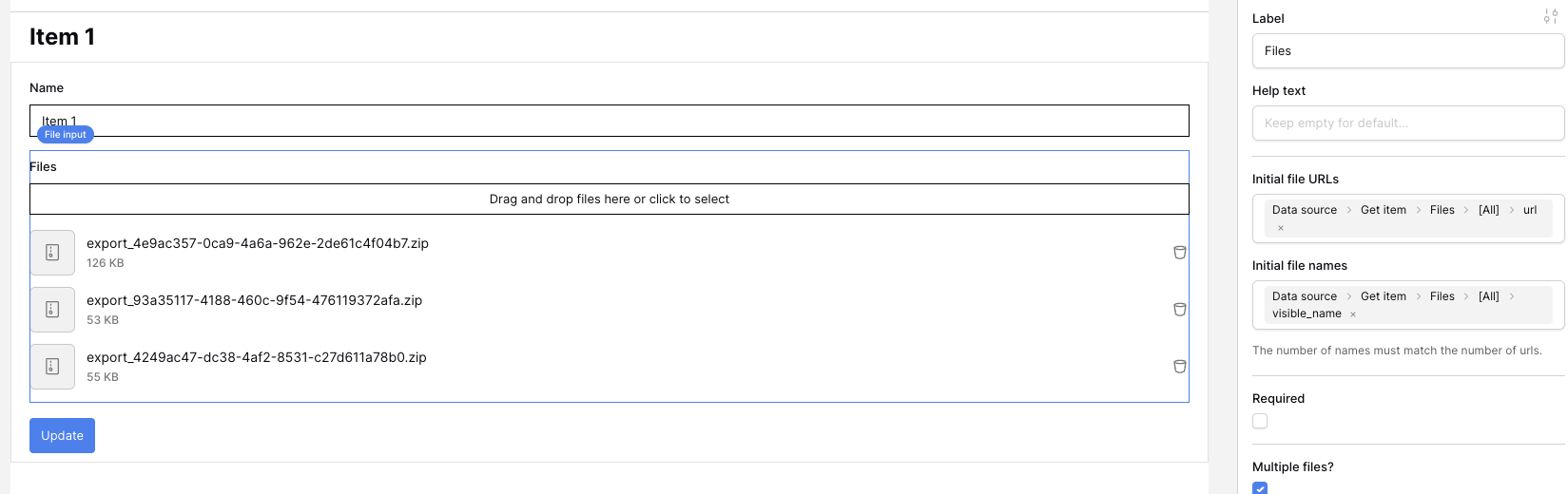Delete the 55 KB export zip file
This screenshot has height=494, width=1568.
click(x=1179, y=367)
